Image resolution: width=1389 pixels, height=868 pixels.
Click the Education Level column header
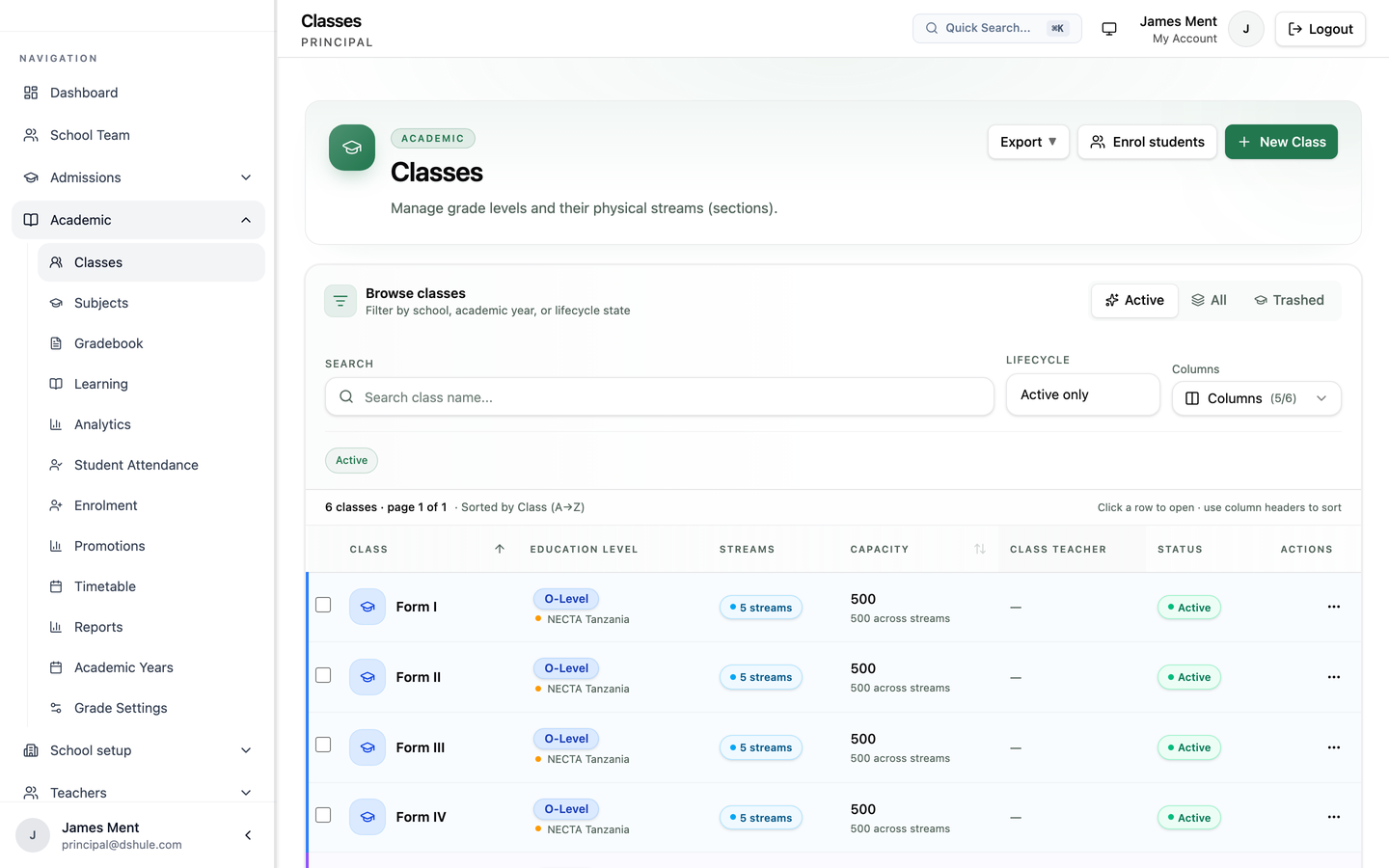(584, 549)
